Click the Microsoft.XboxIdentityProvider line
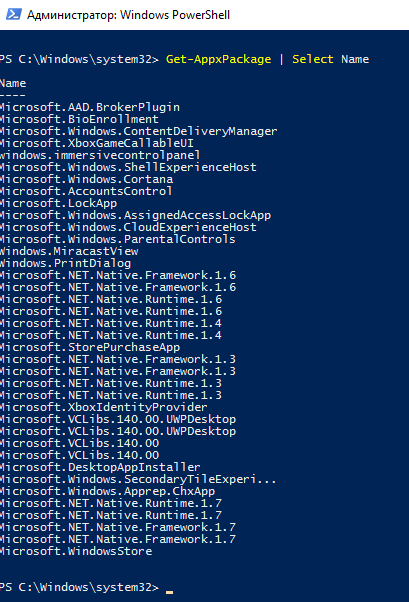Viewport: 409px width, 602px height. 104,407
